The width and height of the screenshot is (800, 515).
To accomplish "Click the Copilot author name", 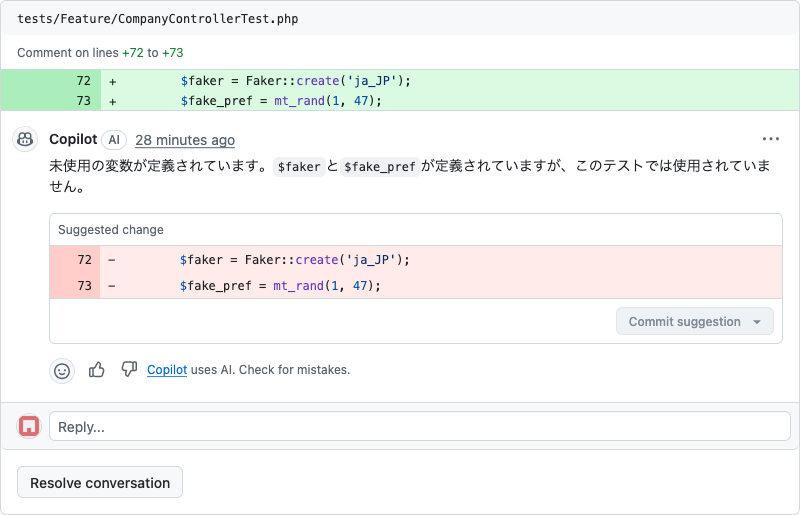I will tap(73, 140).
